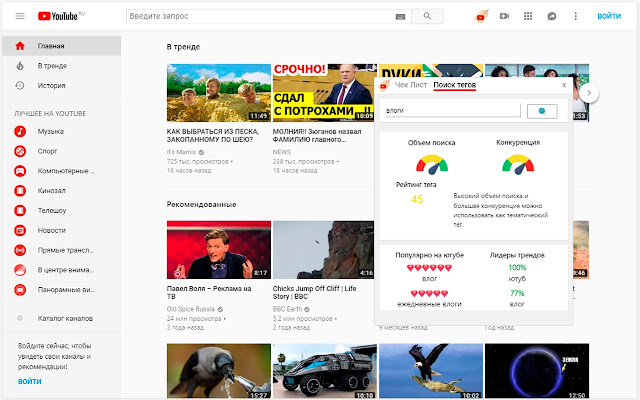Image resolution: width=640 pixels, height=400 pixels.
Task: Open the Кинозал icon
Action: pos(20,191)
